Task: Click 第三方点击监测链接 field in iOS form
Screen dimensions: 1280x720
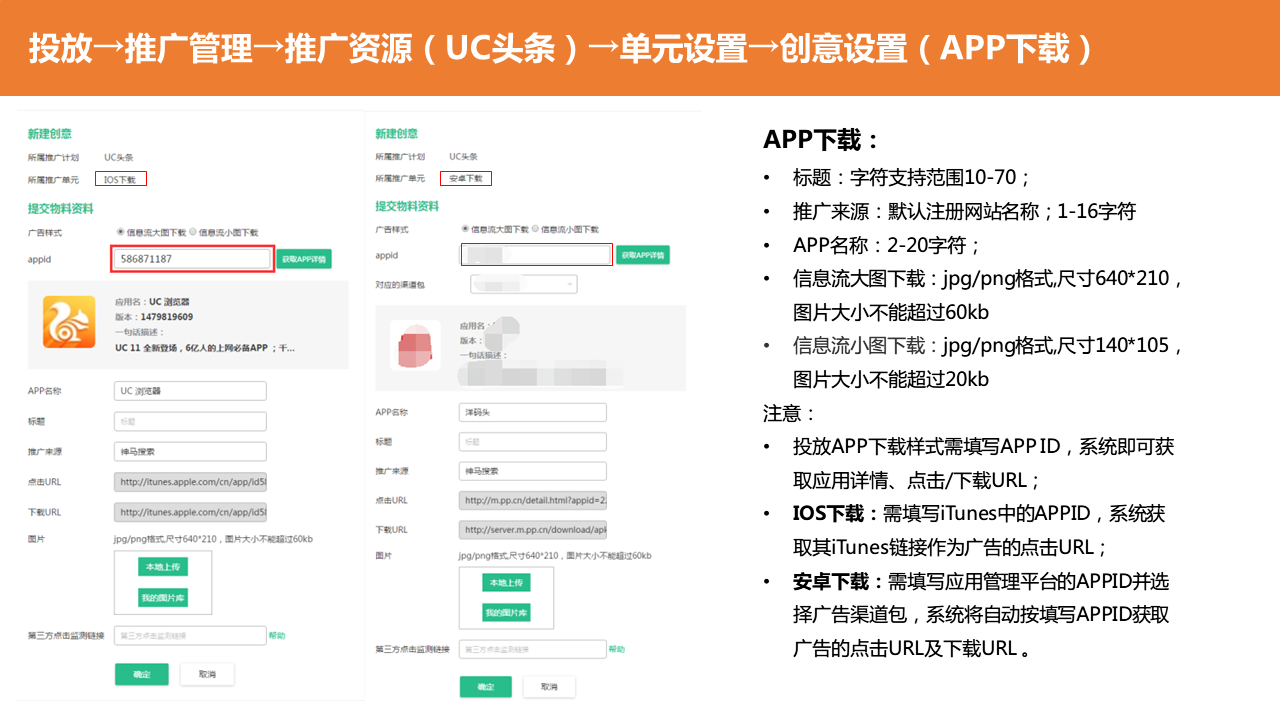Action: pos(190,635)
